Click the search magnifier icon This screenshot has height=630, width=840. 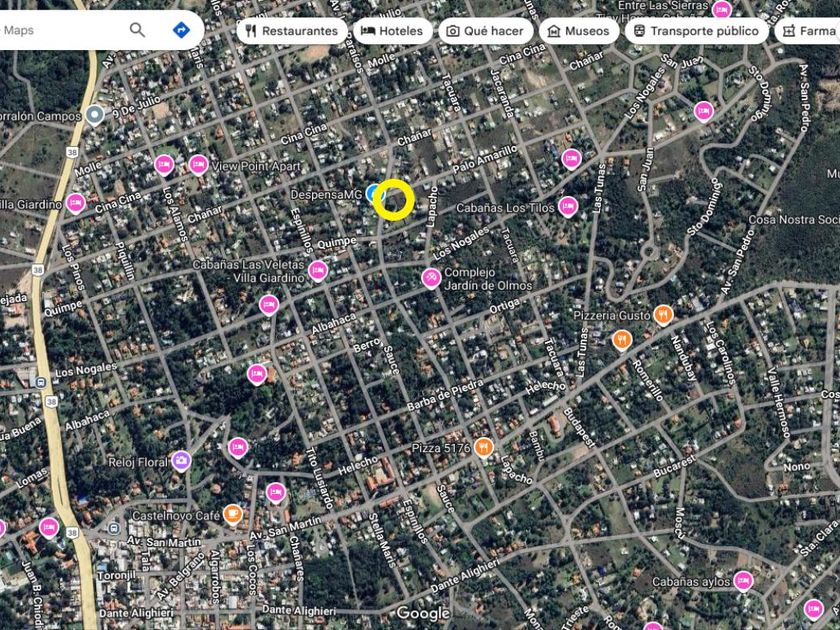138,30
